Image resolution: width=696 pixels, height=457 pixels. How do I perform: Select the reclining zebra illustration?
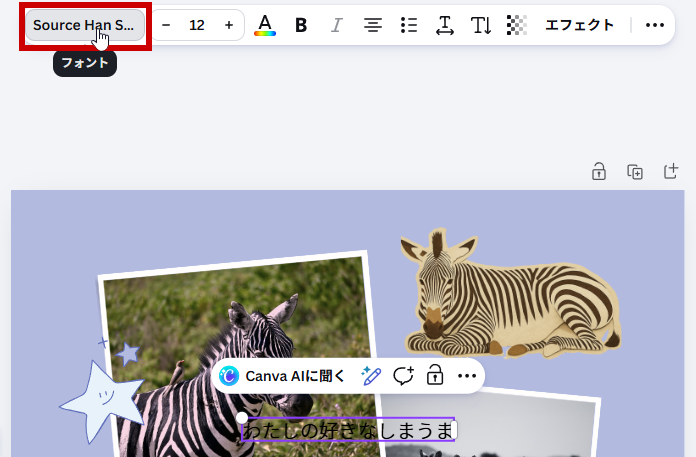coord(510,293)
